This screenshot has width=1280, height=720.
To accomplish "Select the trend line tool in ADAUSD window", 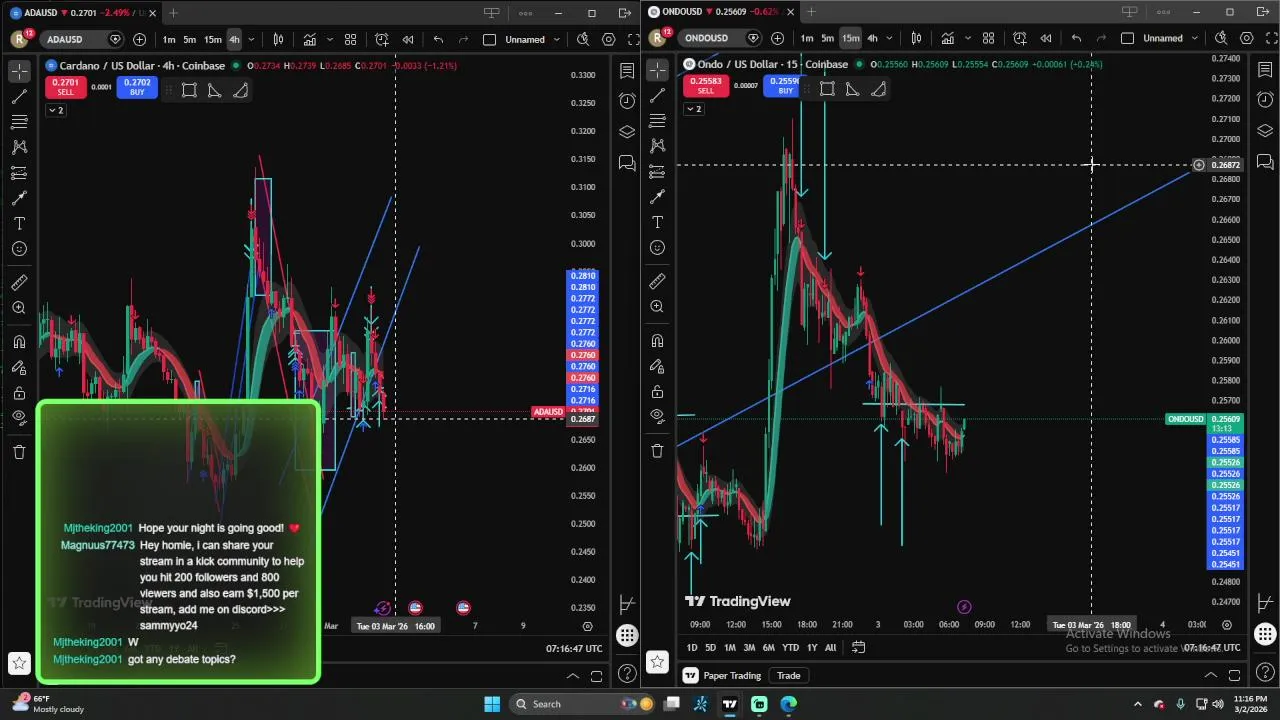I will (x=19, y=97).
